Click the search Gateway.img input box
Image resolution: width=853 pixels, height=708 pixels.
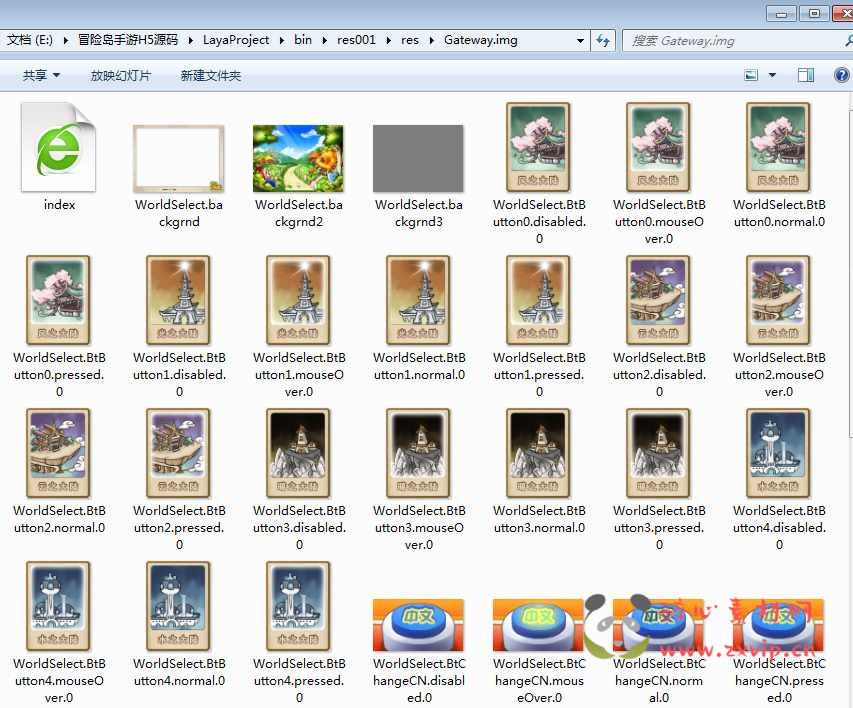[x=730, y=40]
